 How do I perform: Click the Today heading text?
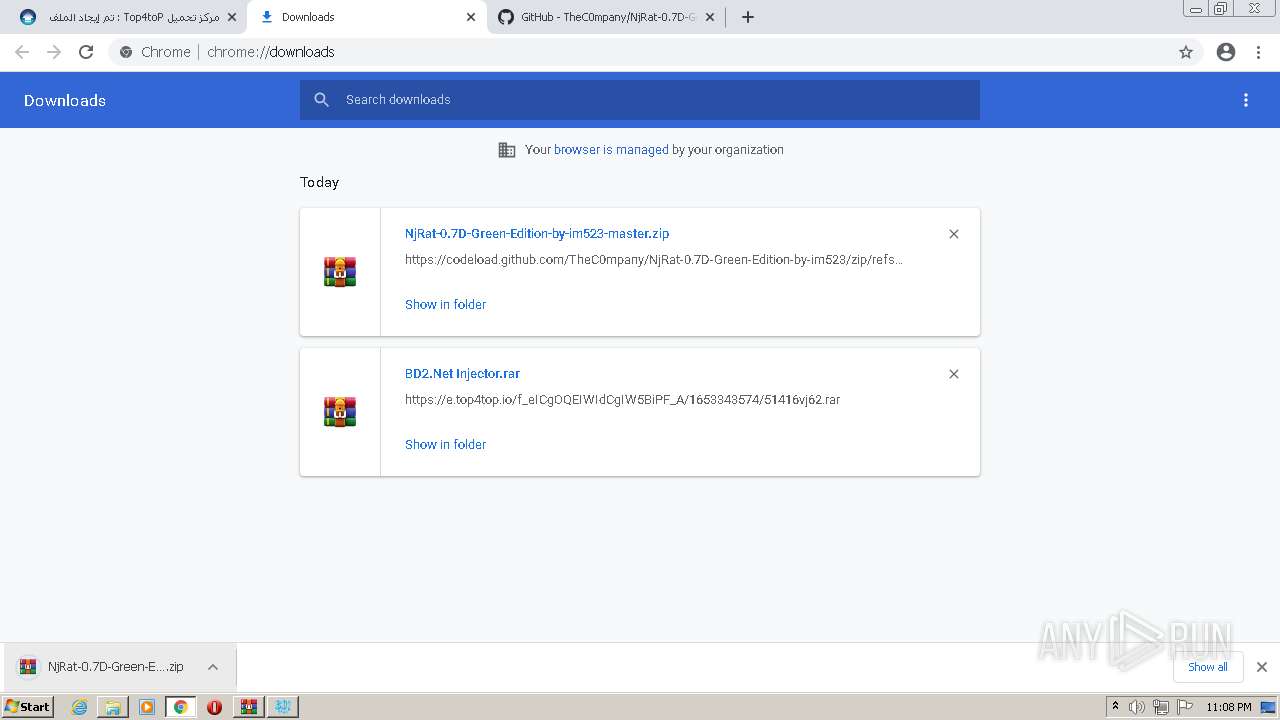(319, 182)
